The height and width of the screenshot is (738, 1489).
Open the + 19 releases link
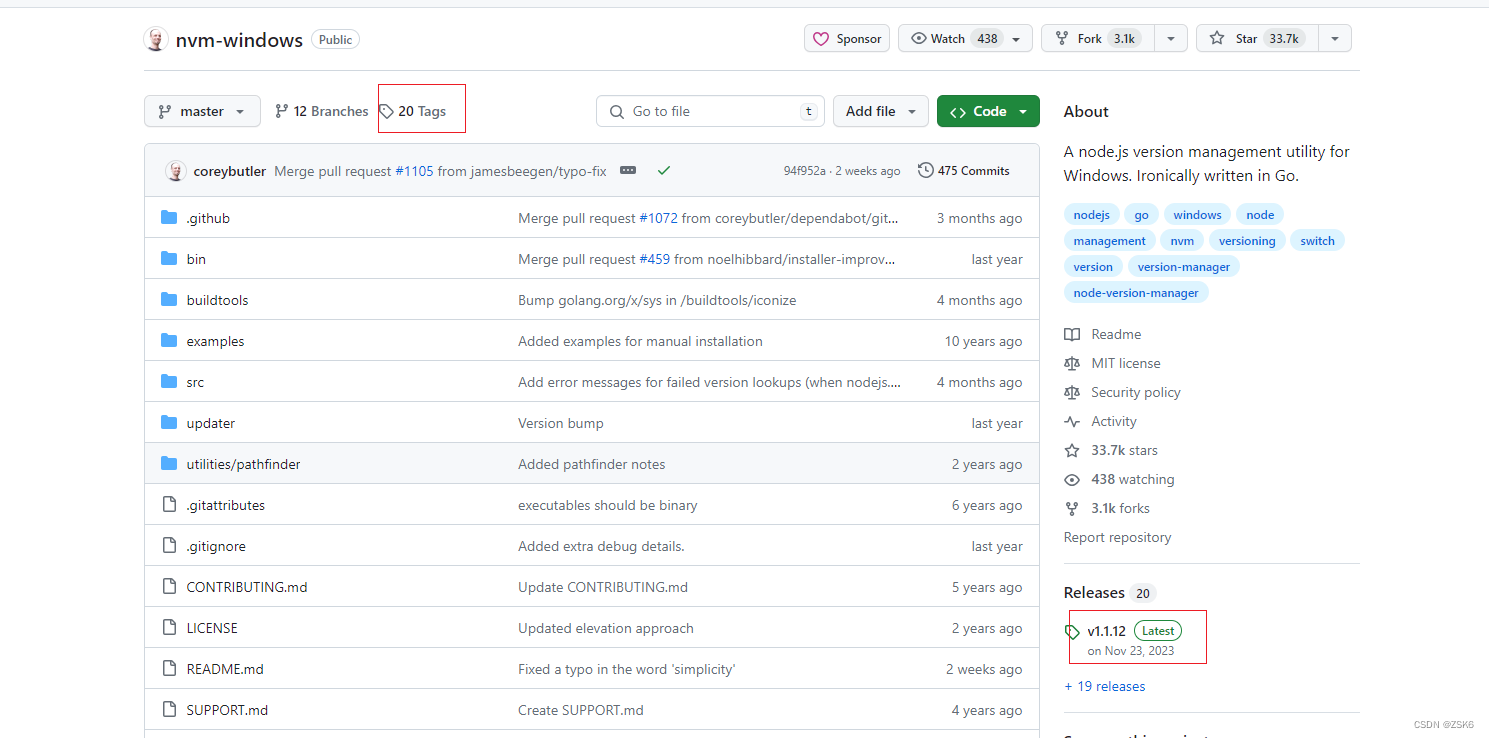point(1105,686)
